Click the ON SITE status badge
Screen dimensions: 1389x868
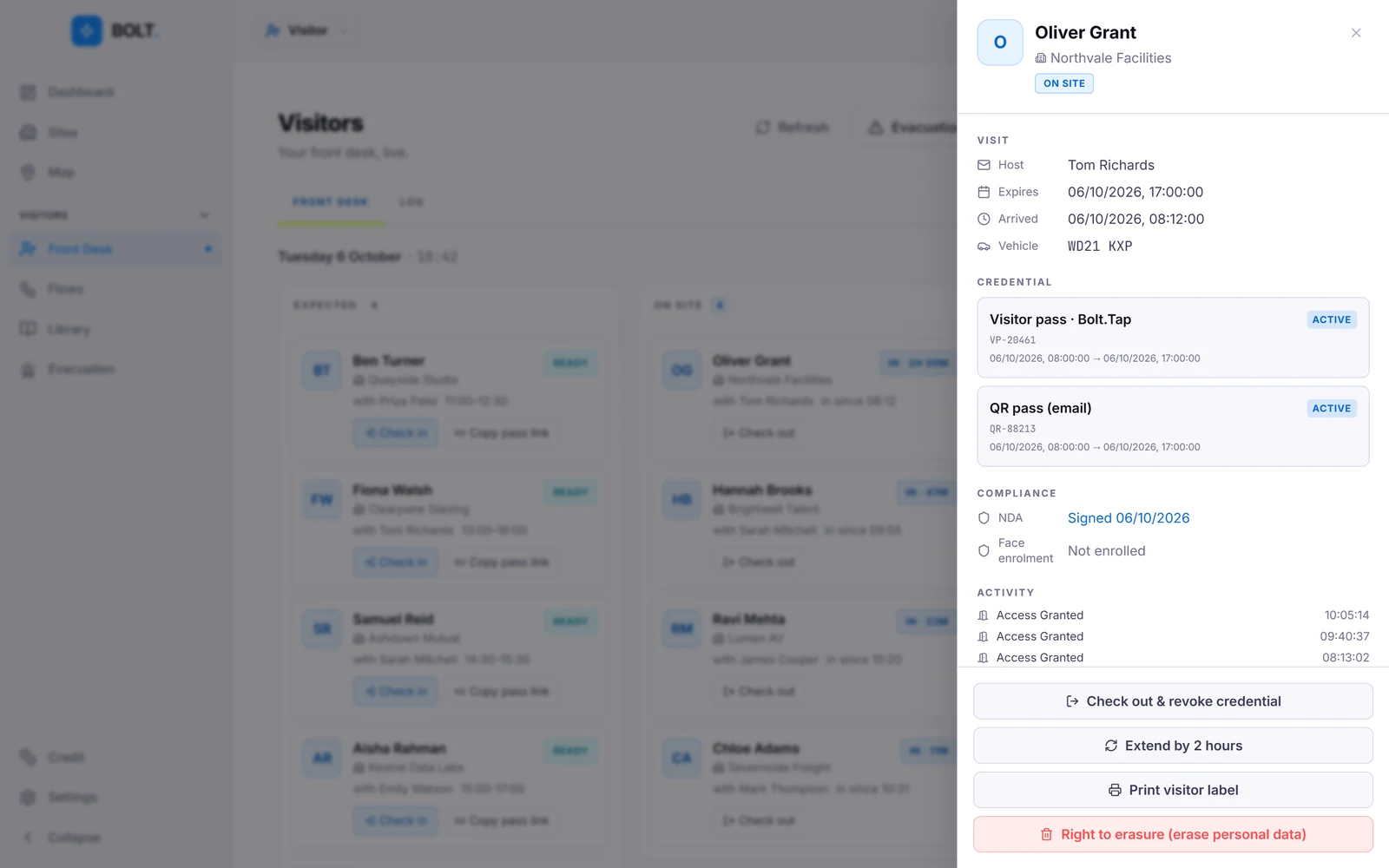click(1063, 83)
